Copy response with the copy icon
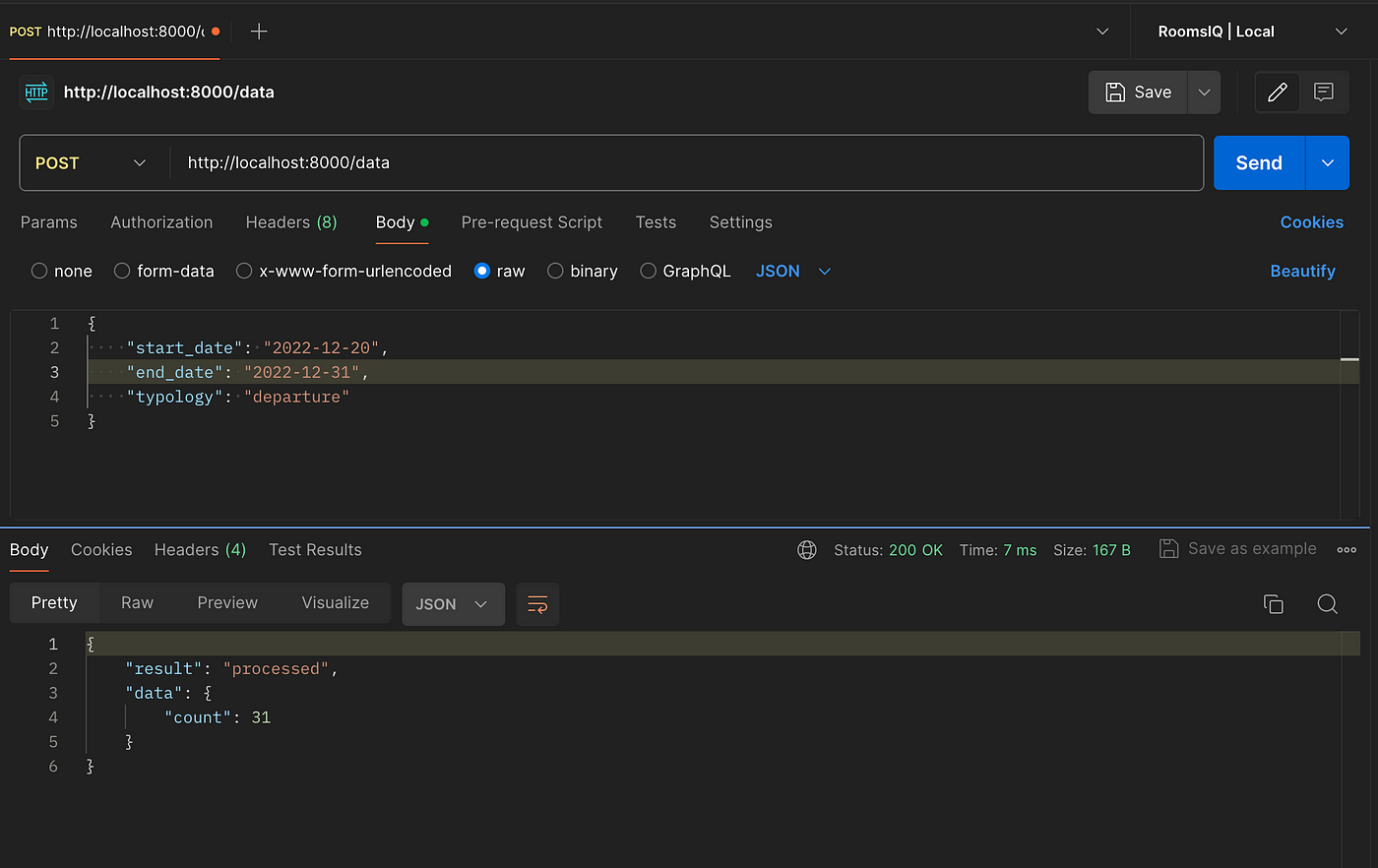Image resolution: width=1378 pixels, height=868 pixels. point(1273,604)
